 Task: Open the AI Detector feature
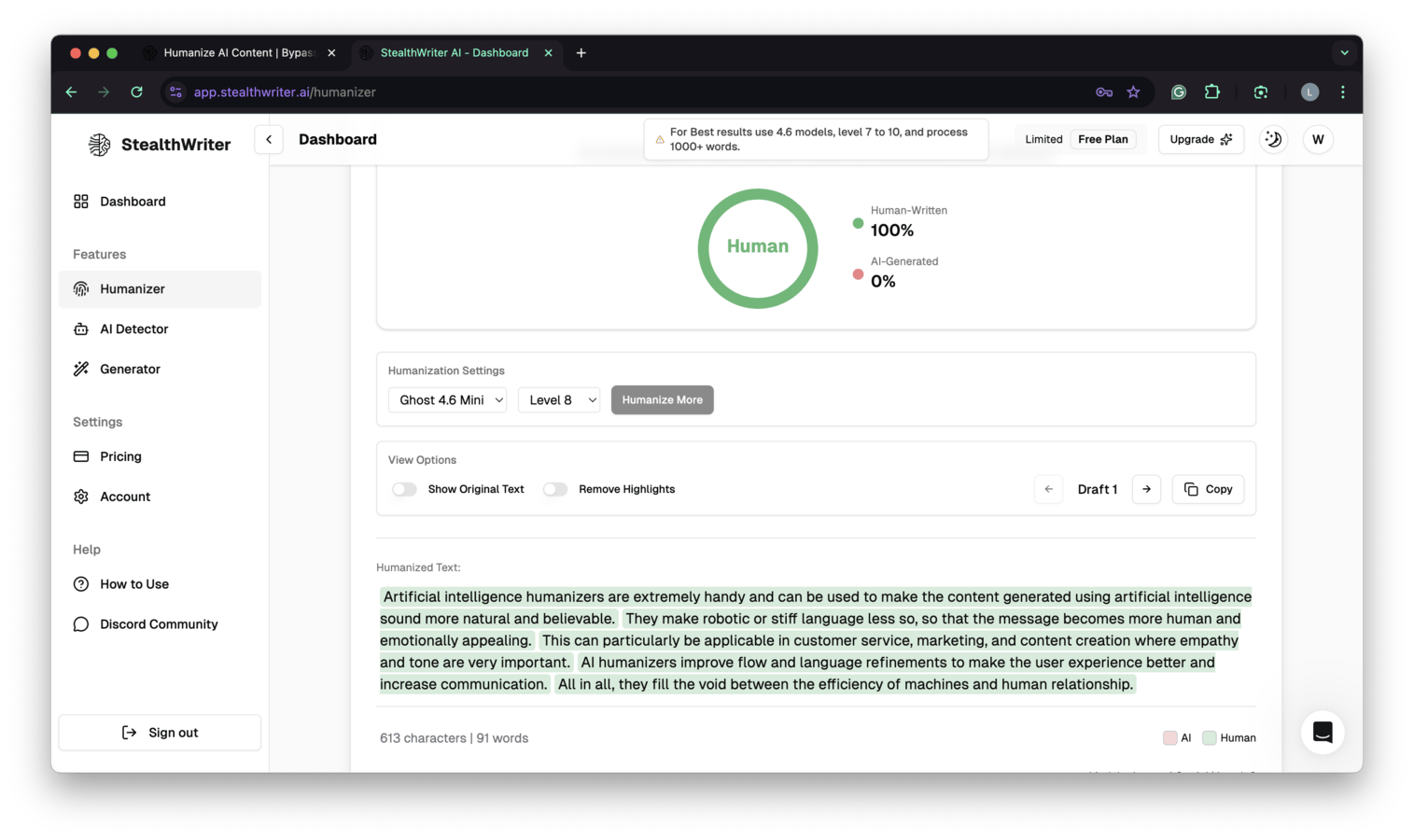coord(160,329)
